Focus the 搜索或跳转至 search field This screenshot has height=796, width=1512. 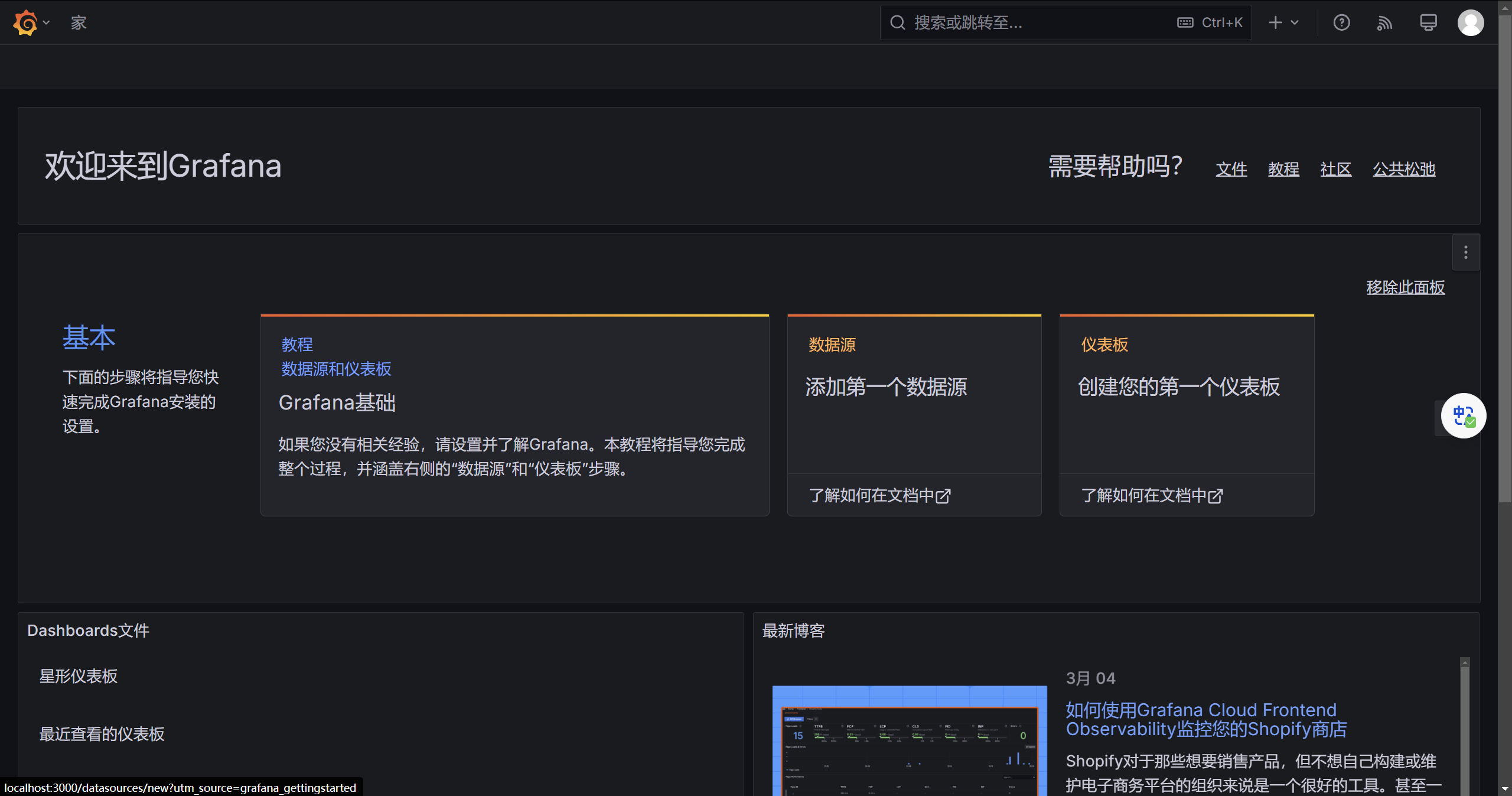coord(1065,22)
